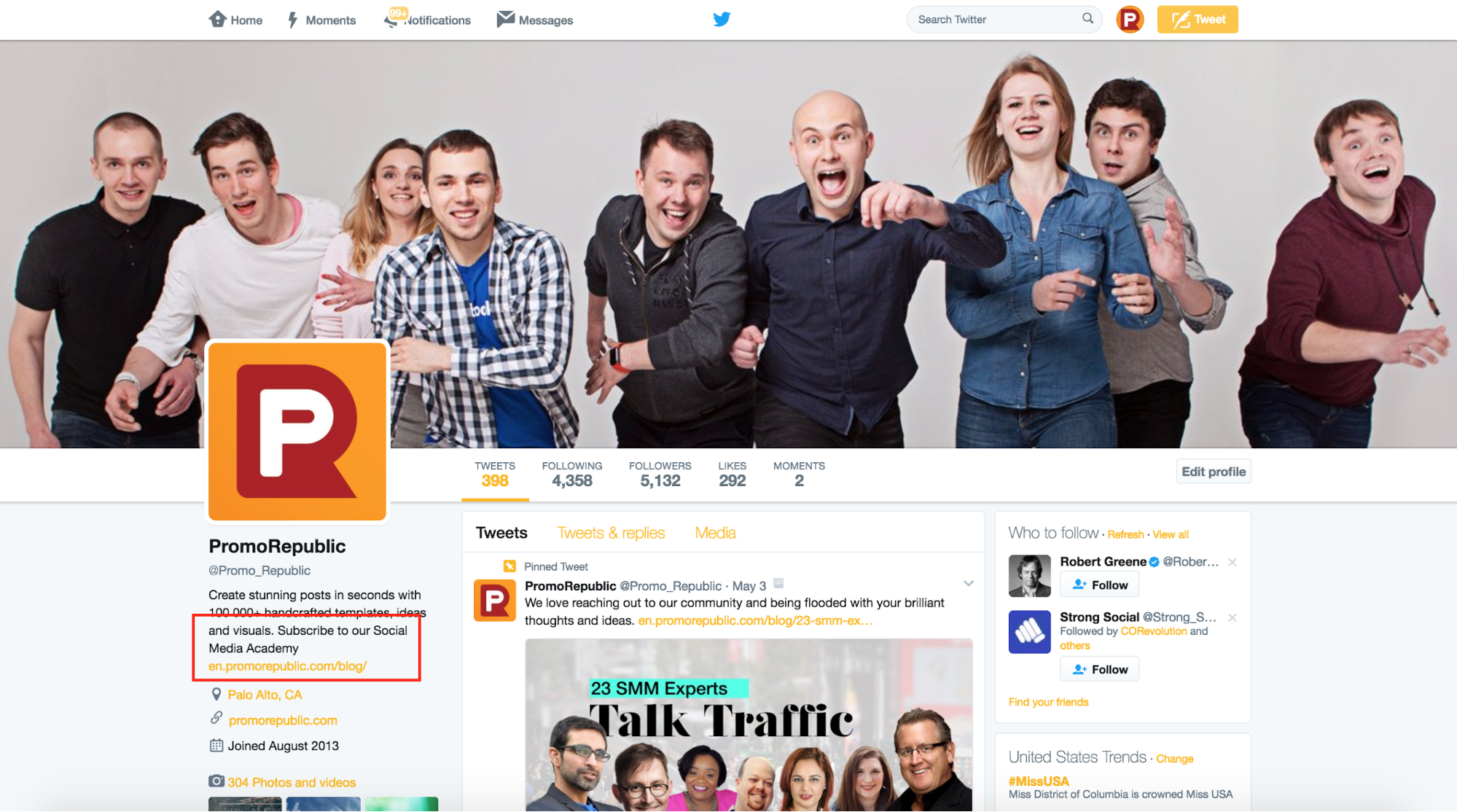Click the PromoRepublic avatar in pinned tweet
Viewport: 1457px width, 812px height.
click(494, 600)
